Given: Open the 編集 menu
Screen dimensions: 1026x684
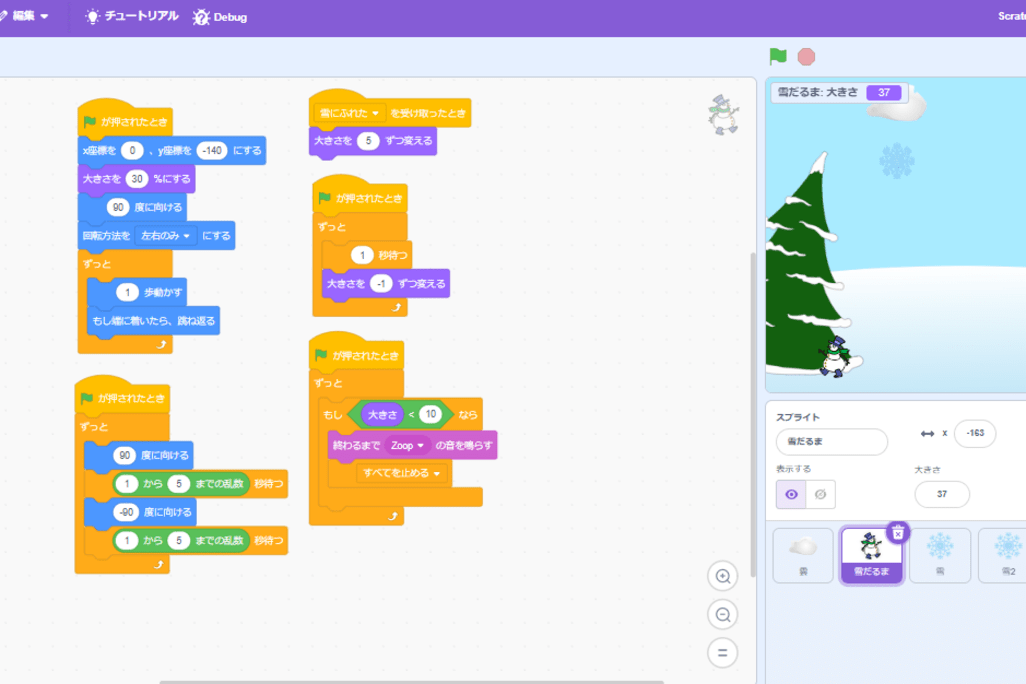Looking at the screenshot, I should (28, 17).
